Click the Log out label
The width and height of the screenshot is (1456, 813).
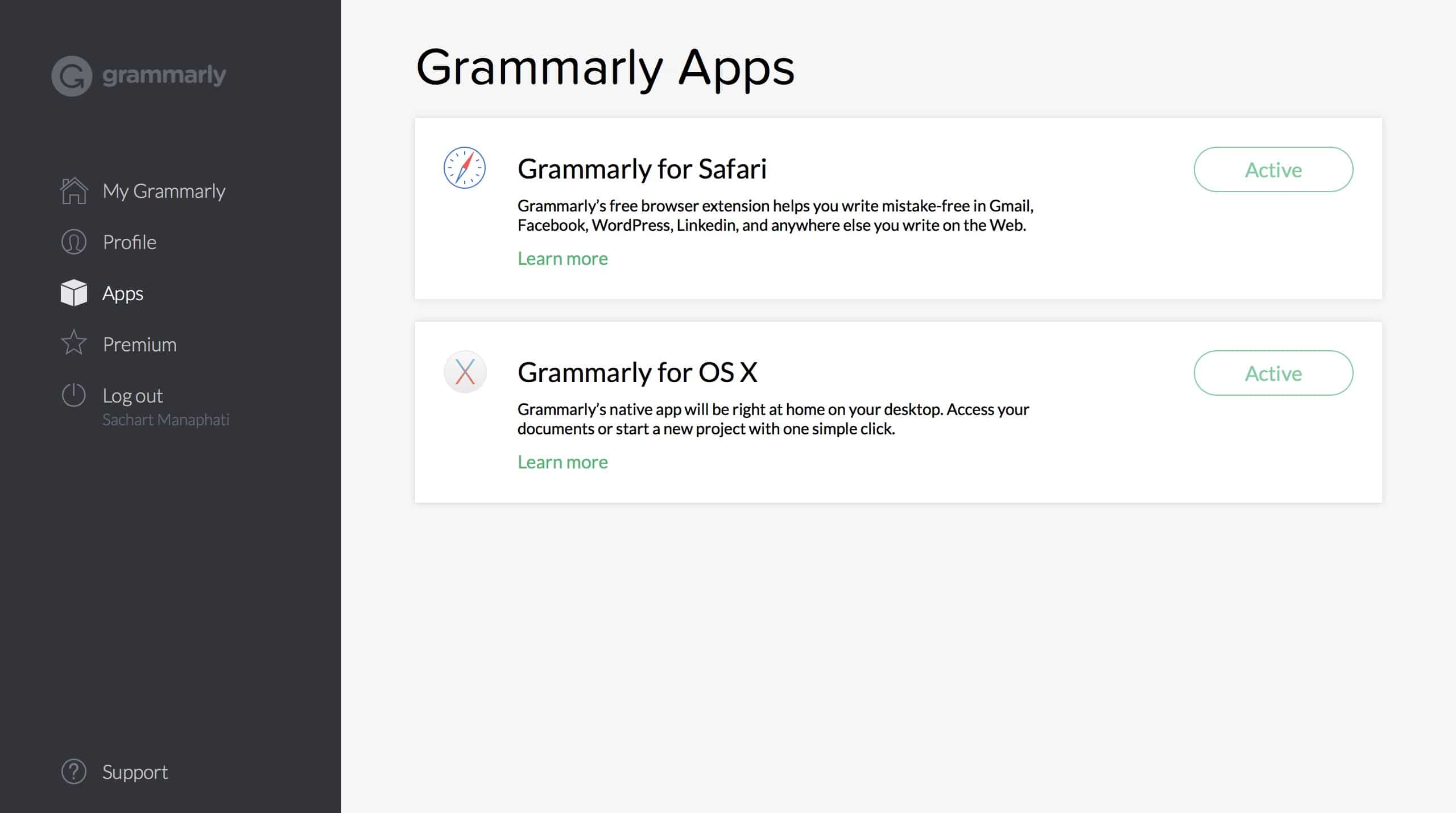pos(133,395)
